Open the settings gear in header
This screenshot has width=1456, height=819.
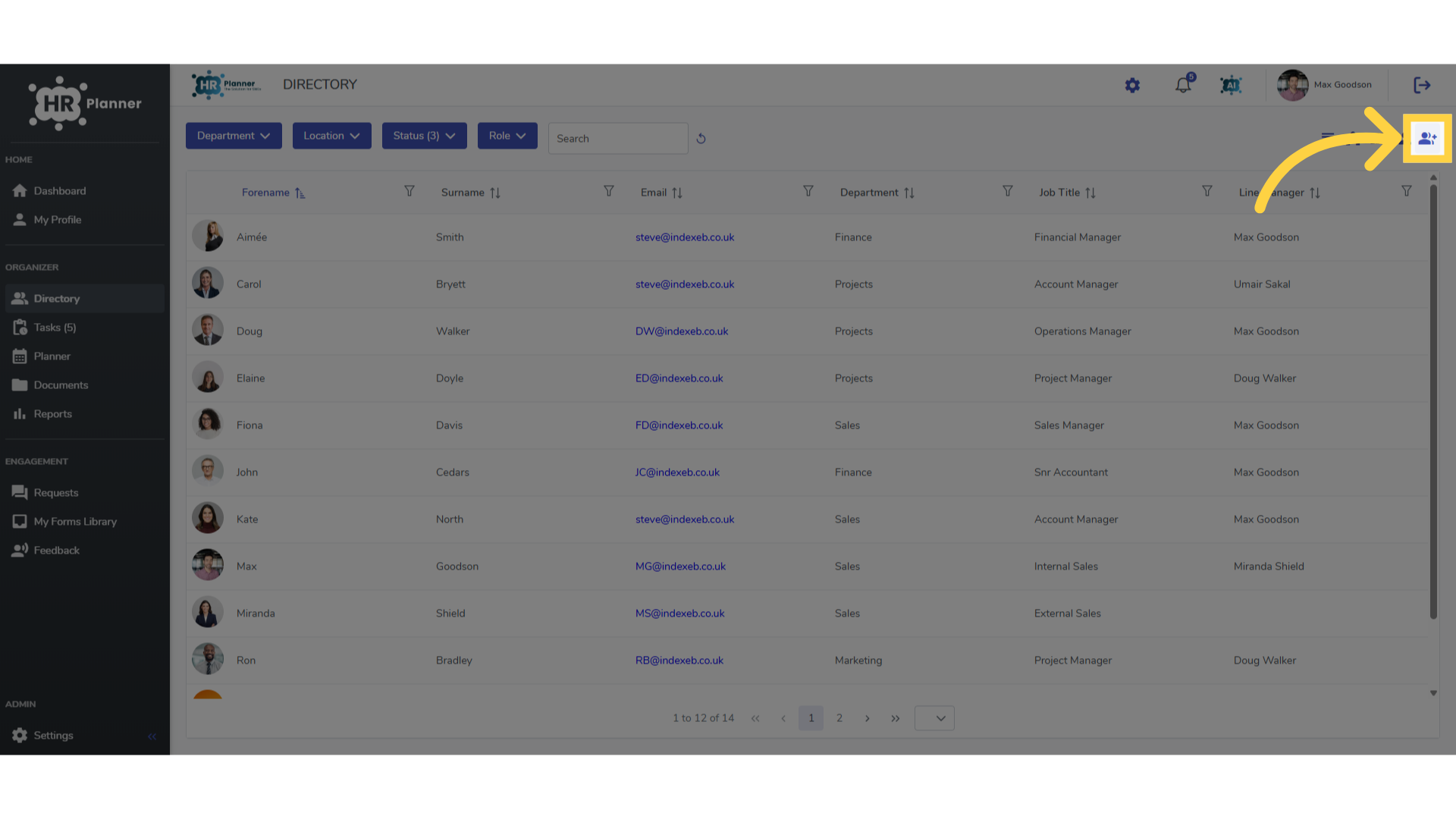pos(1132,85)
